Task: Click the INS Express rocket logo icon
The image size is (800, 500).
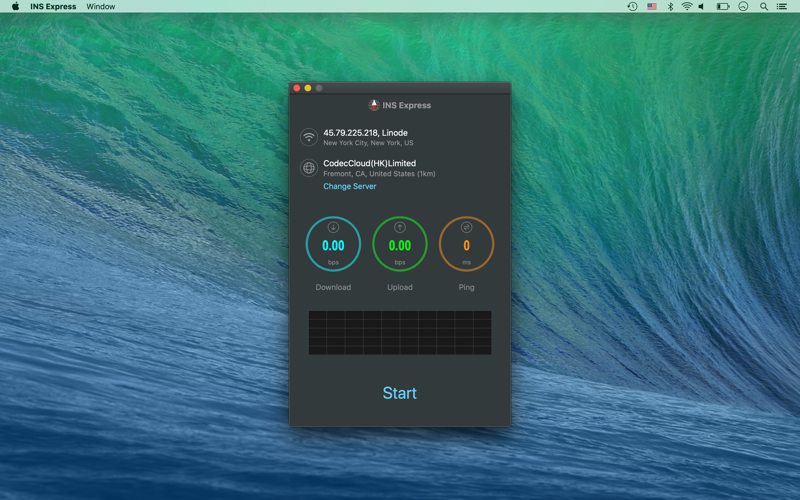Action: pos(374,105)
